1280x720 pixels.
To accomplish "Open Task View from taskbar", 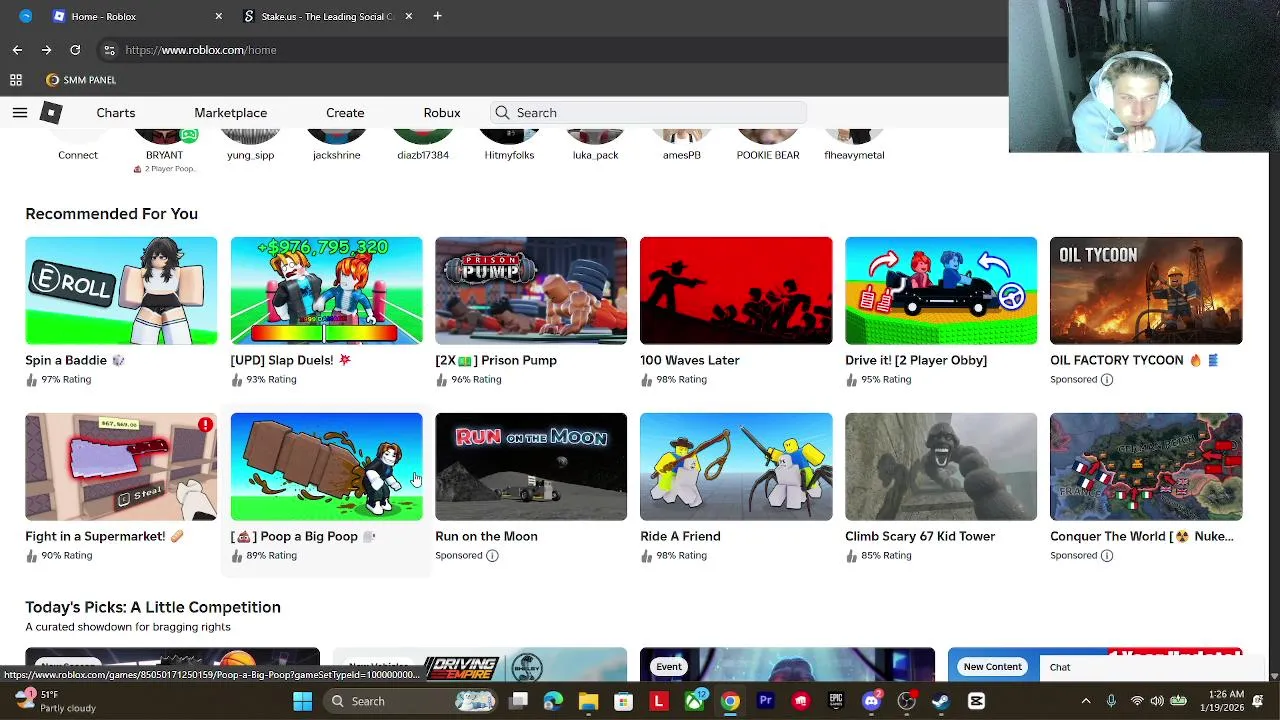I will pyautogui.click(x=518, y=701).
